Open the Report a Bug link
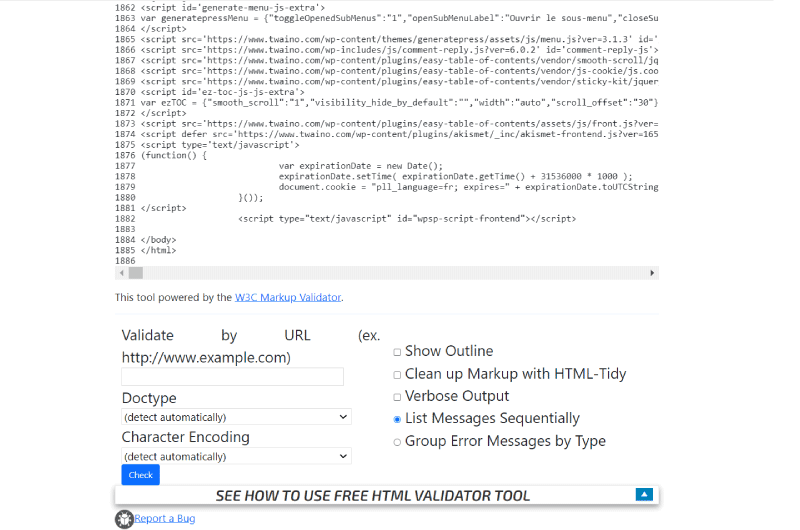The height and width of the screenshot is (530, 800). (x=164, y=518)
